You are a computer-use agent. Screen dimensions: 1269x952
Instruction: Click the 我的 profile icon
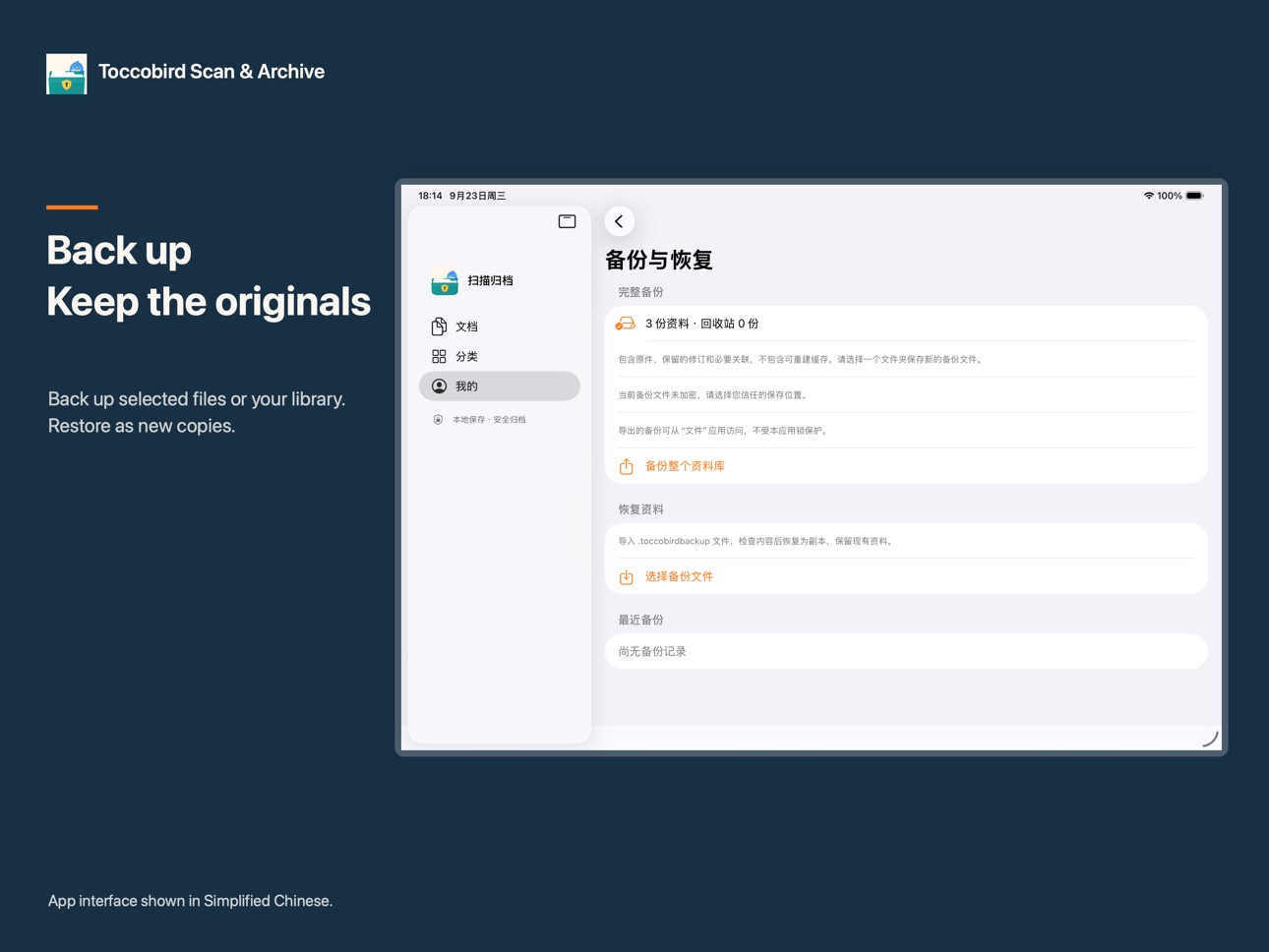coord(439,387)
